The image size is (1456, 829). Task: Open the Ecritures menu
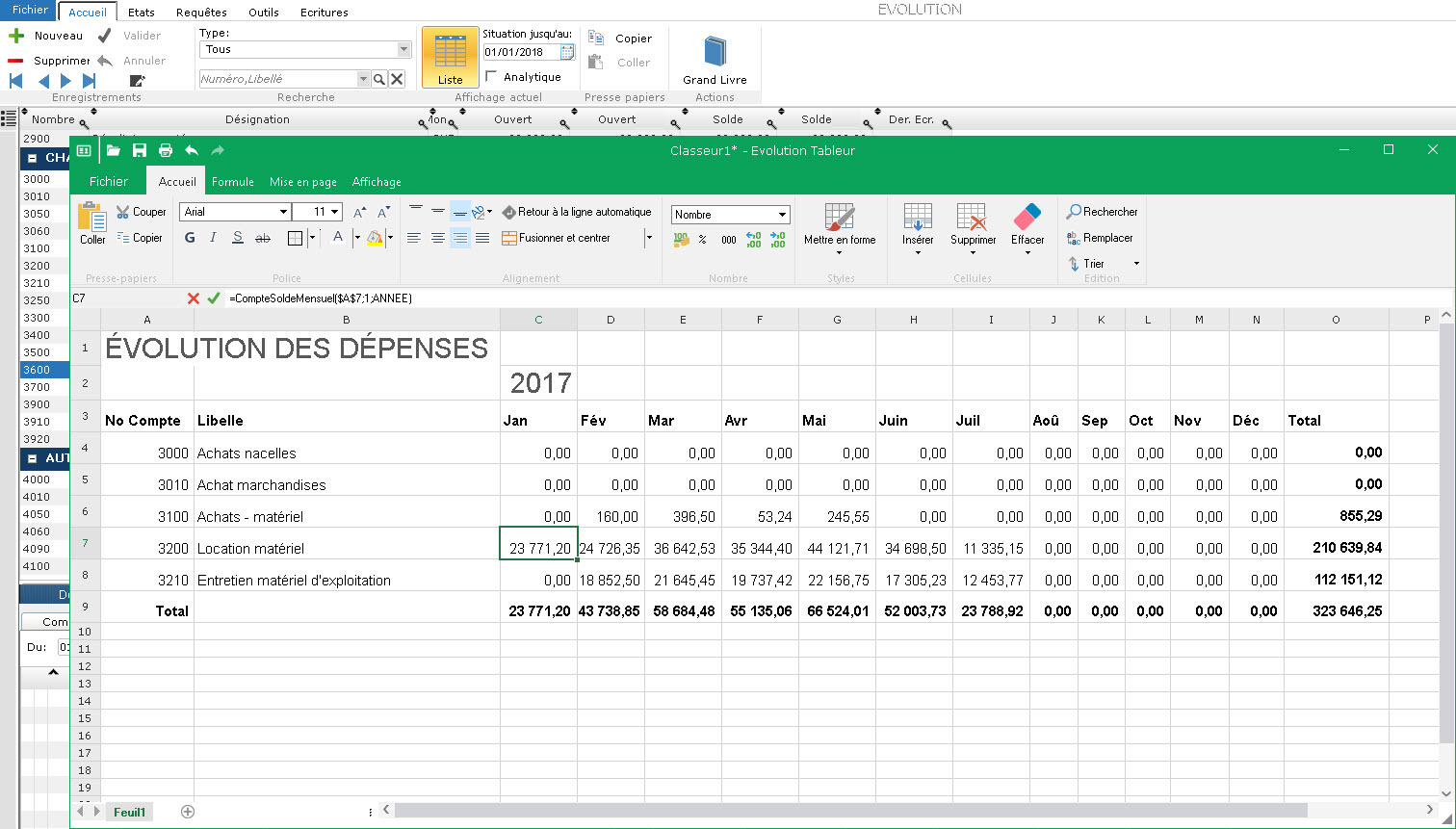pos(324,13)
